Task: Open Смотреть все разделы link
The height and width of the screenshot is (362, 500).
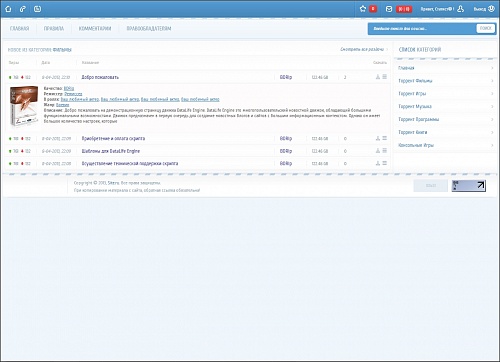Action: [362, 49]
